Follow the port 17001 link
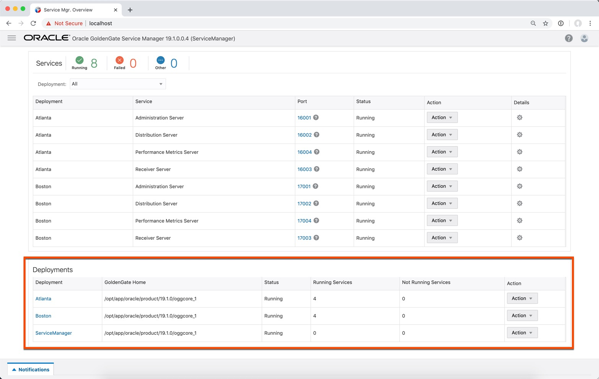The height and width of the screenshot is (379, 599). 304,186
